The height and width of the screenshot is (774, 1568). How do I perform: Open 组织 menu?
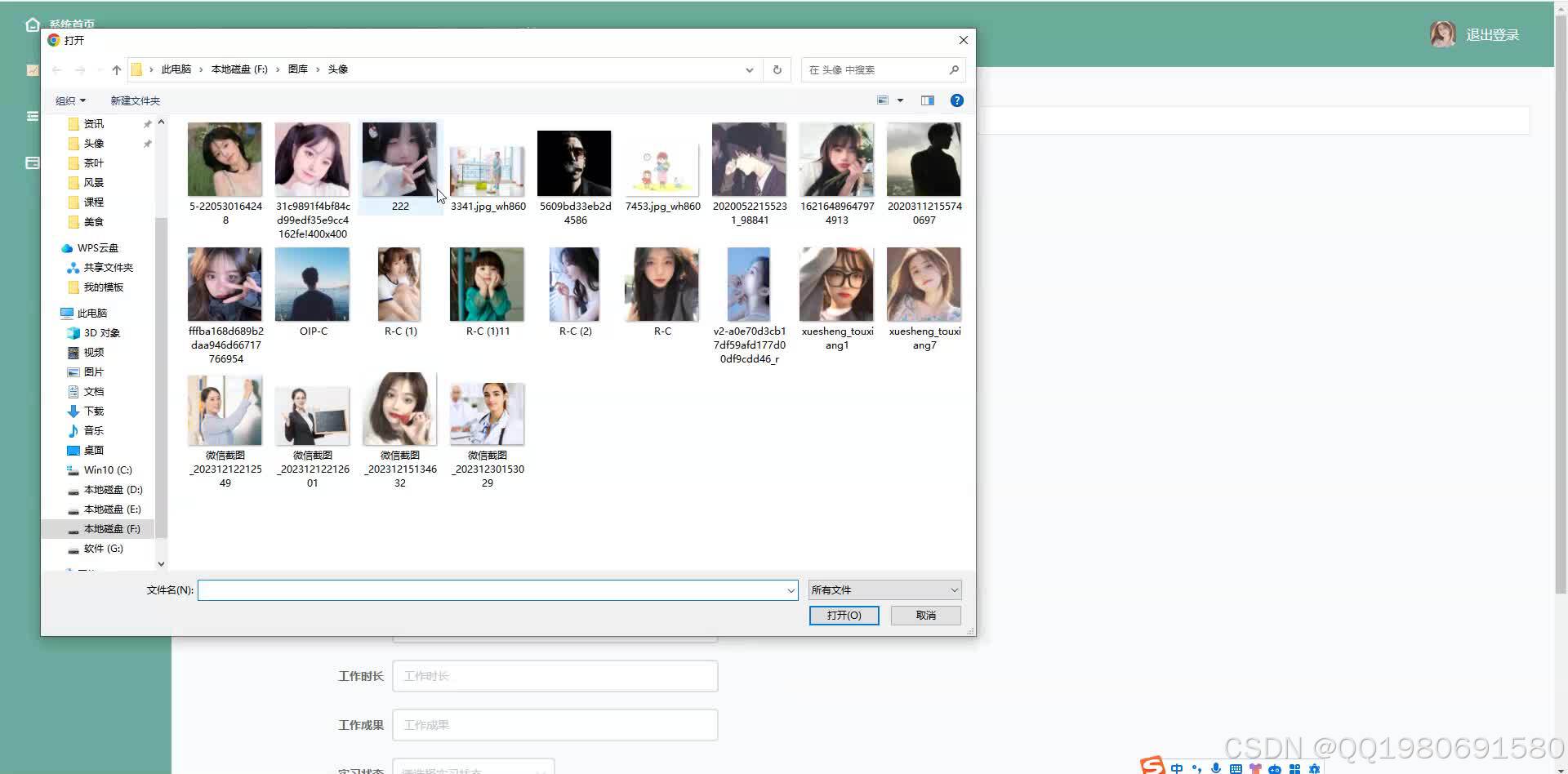click(70, 100)
